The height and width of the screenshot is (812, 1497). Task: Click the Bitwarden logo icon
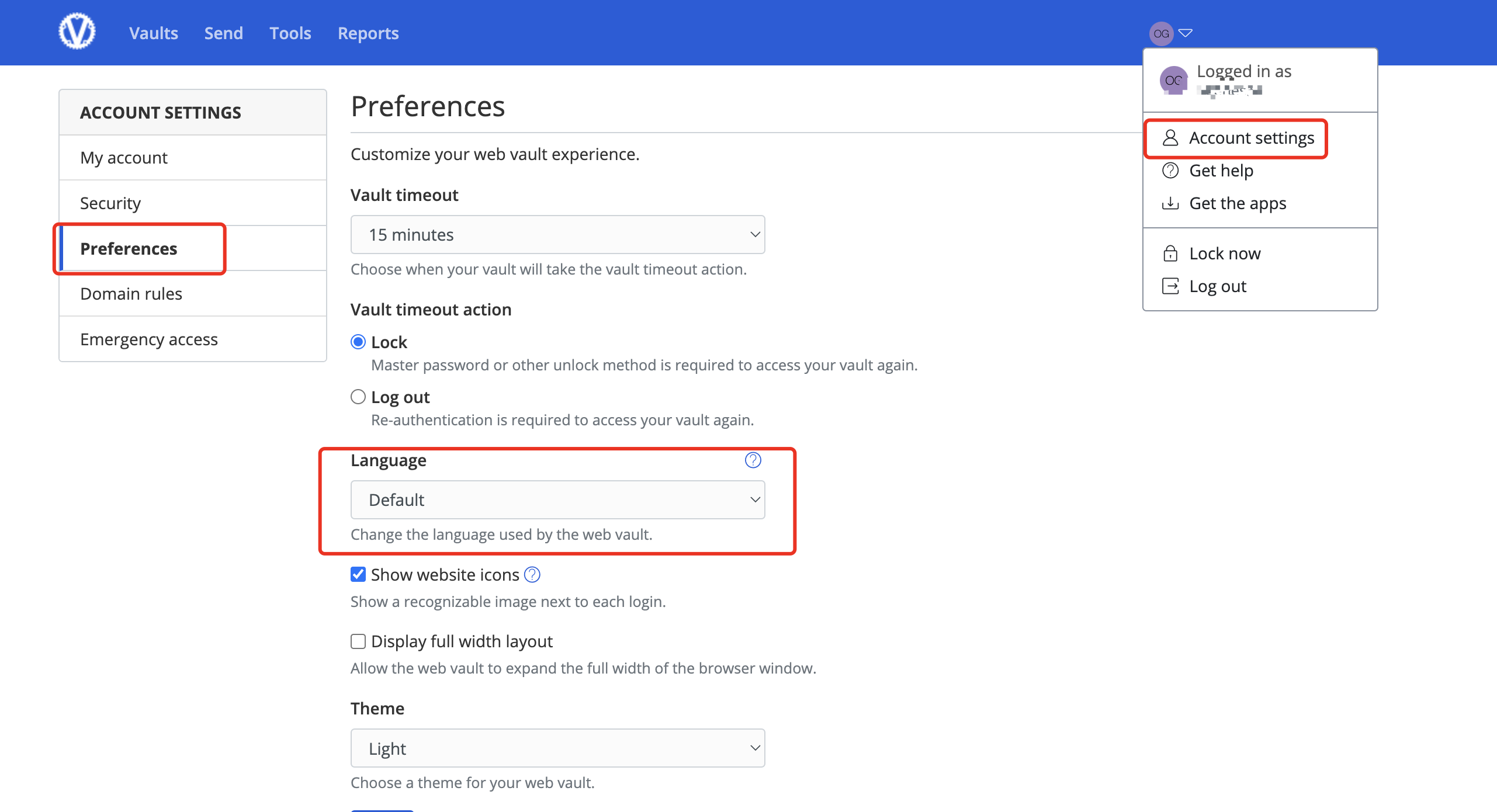click(x=77, y=30)
